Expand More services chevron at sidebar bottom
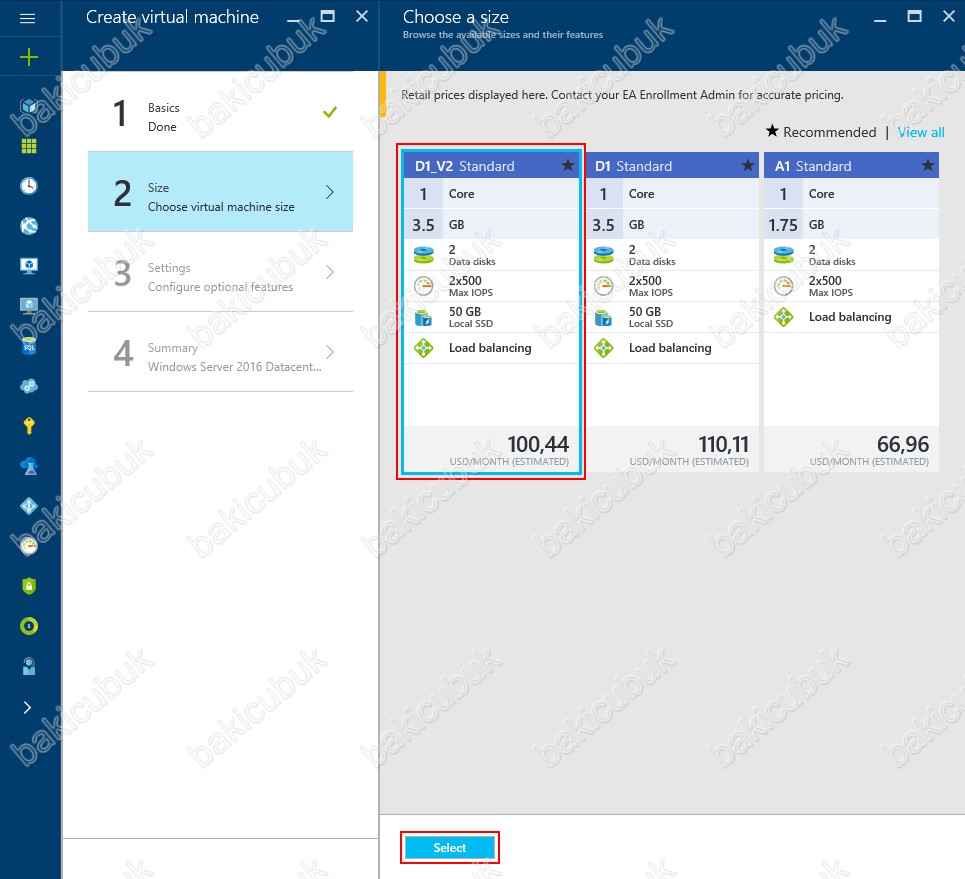The image size is (965, 879). coord(27,707)
